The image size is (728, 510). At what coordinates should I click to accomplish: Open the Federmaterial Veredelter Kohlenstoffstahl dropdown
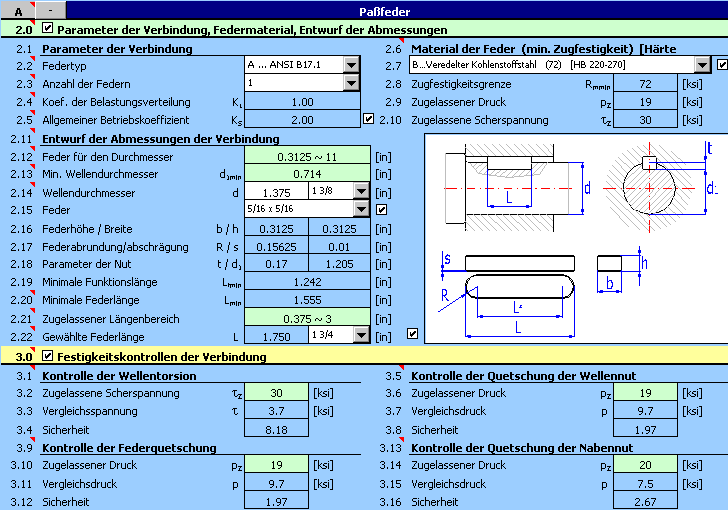tap(702, 65)
